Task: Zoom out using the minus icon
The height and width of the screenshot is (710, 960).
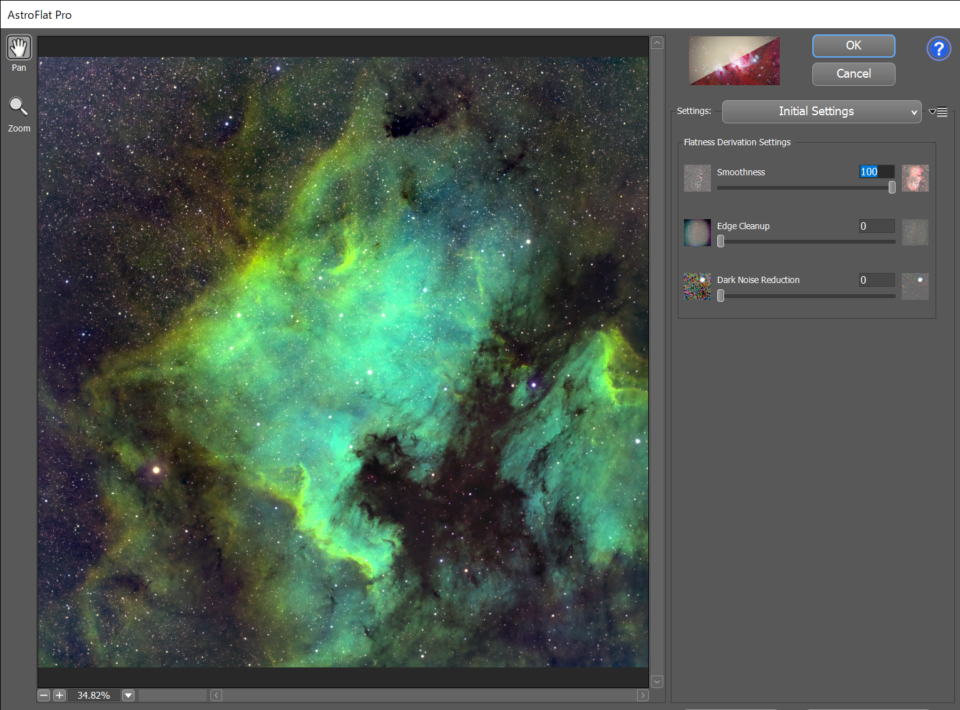Action: (44, 694)
